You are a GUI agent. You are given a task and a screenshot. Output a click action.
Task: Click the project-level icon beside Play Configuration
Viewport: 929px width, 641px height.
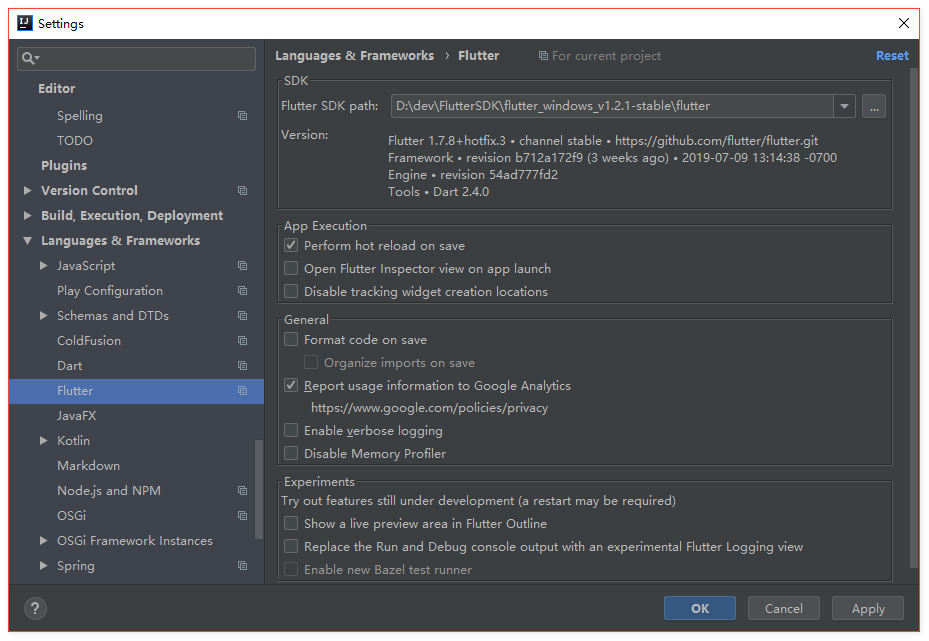point(242,290)
